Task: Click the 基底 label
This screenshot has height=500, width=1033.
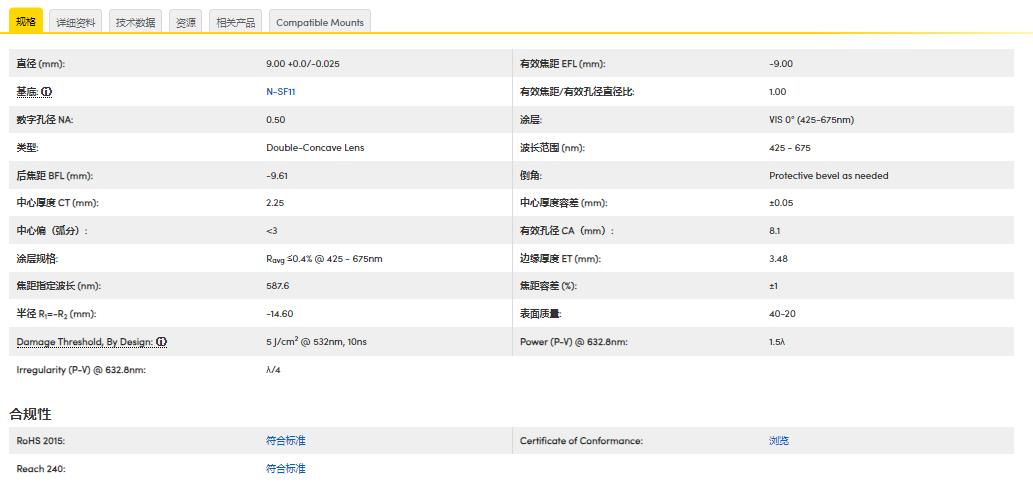Action: [x=27, y=92]
